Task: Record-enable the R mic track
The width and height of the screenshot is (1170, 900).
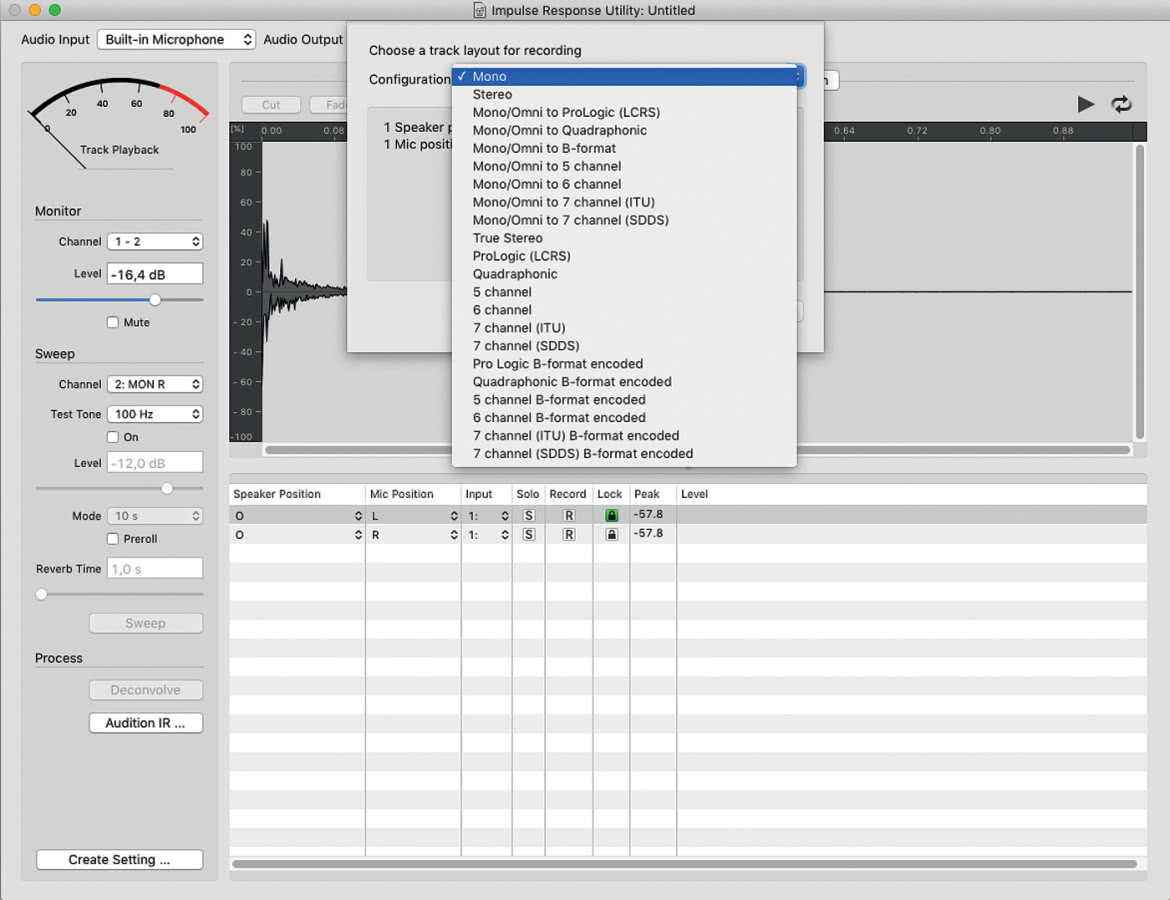Action: pos(569,534)
